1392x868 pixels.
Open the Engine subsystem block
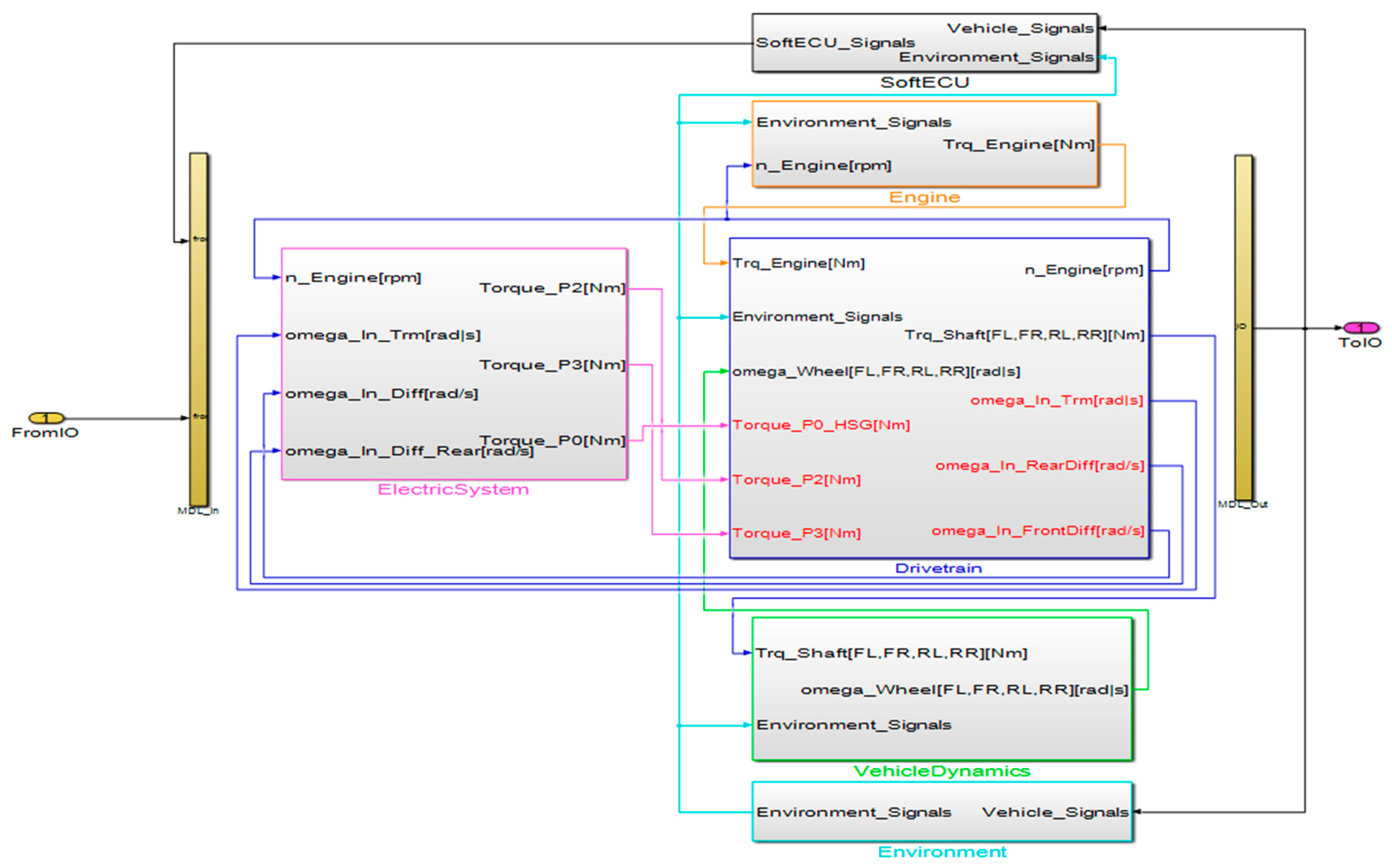point(924,144)
